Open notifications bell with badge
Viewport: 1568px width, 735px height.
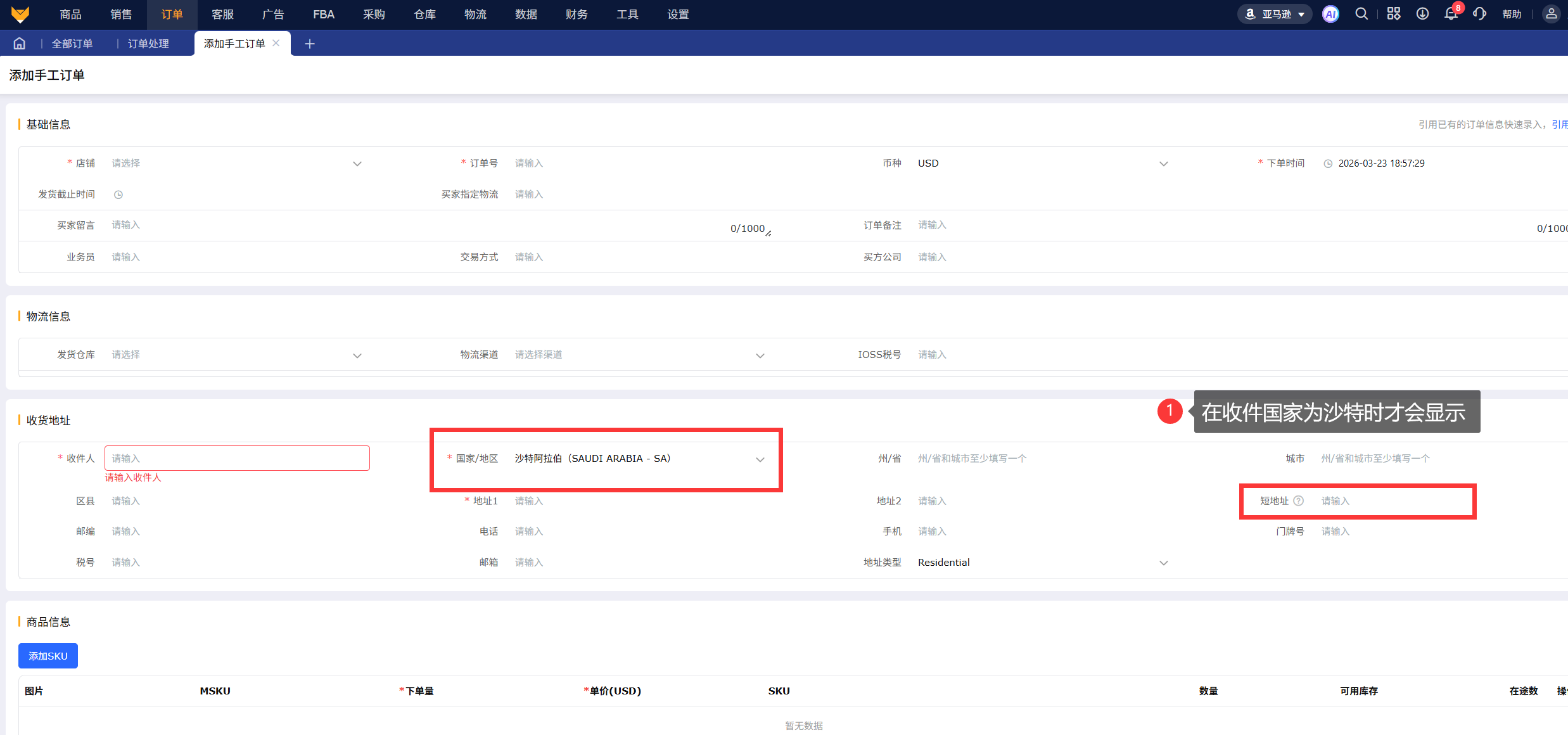pyautogui.click(x=1451, y=14)
